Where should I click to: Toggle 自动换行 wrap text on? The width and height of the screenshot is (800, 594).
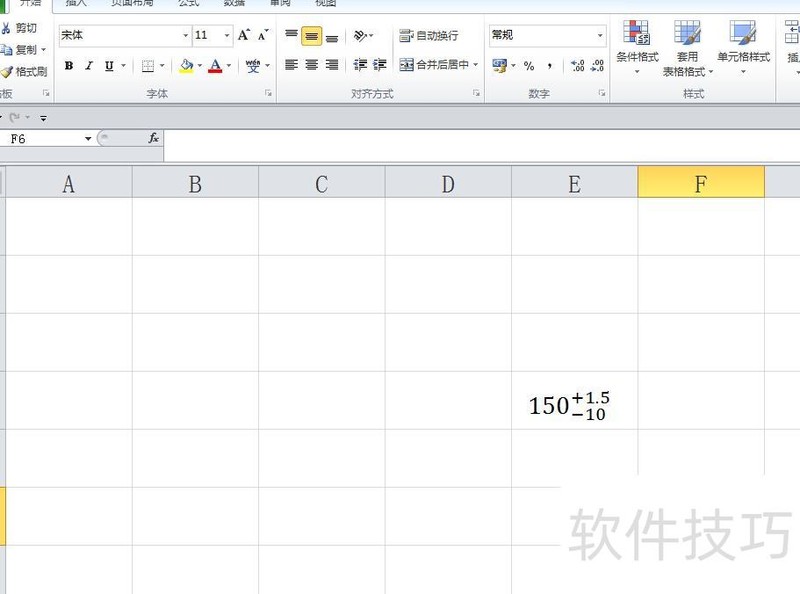(428, 34)
